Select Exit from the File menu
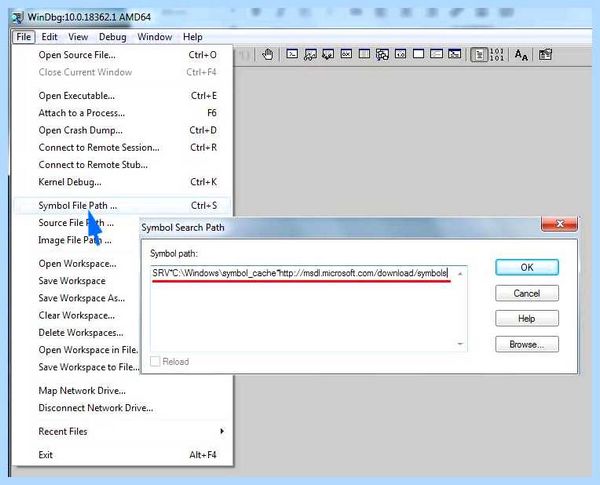The width and height of the screenshot is (600, 485). pyautogui.click(x=122, y=455)
